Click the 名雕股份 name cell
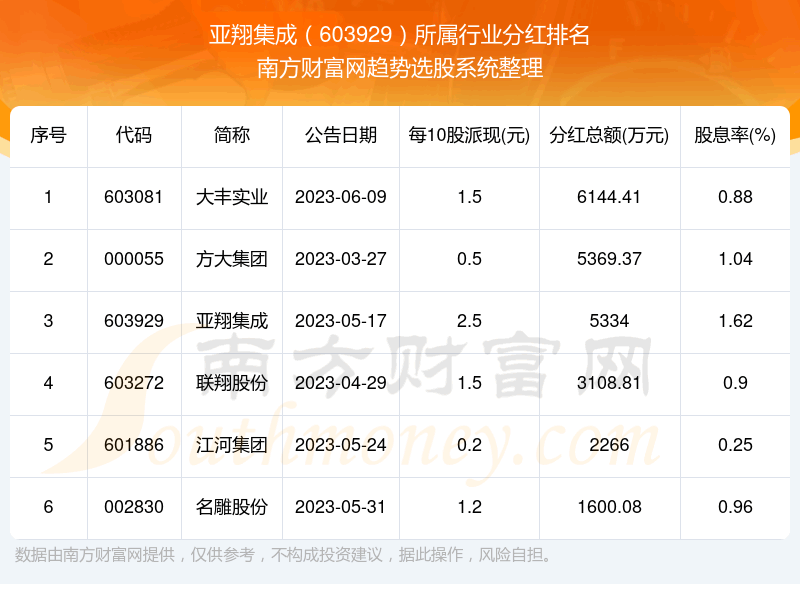800x606 pixels. pyautogui.click(x=232, y=507)
